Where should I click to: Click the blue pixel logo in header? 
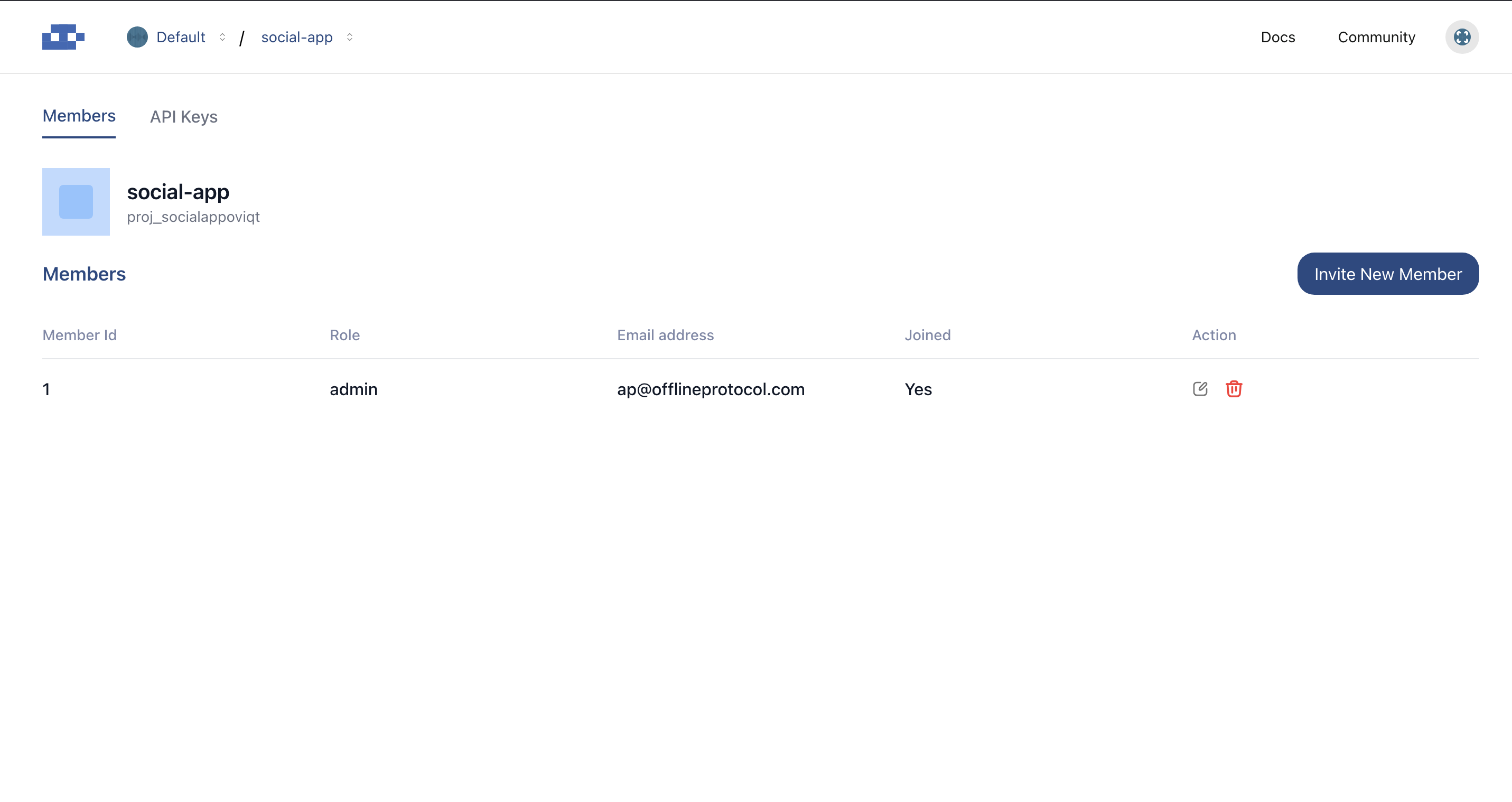tap(63, 37)
